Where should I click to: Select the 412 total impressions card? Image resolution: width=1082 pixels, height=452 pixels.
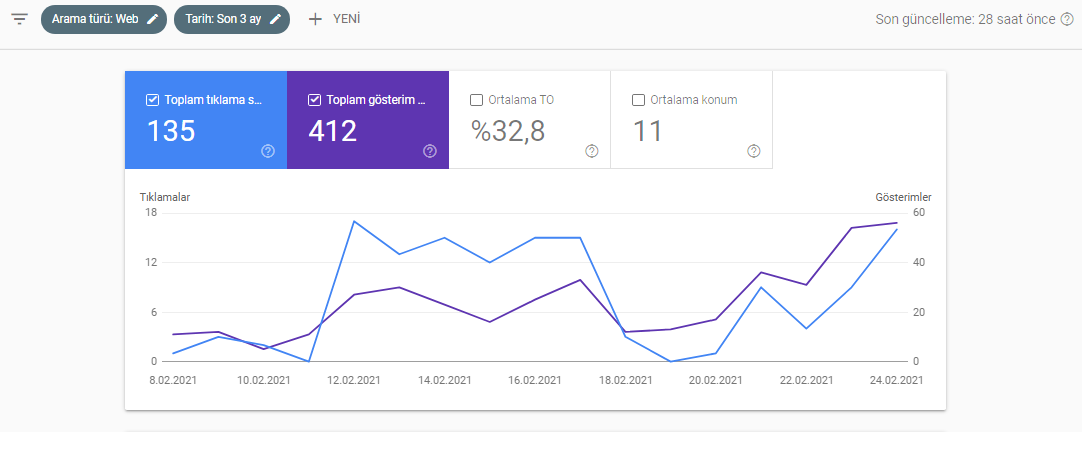(368, 120)
